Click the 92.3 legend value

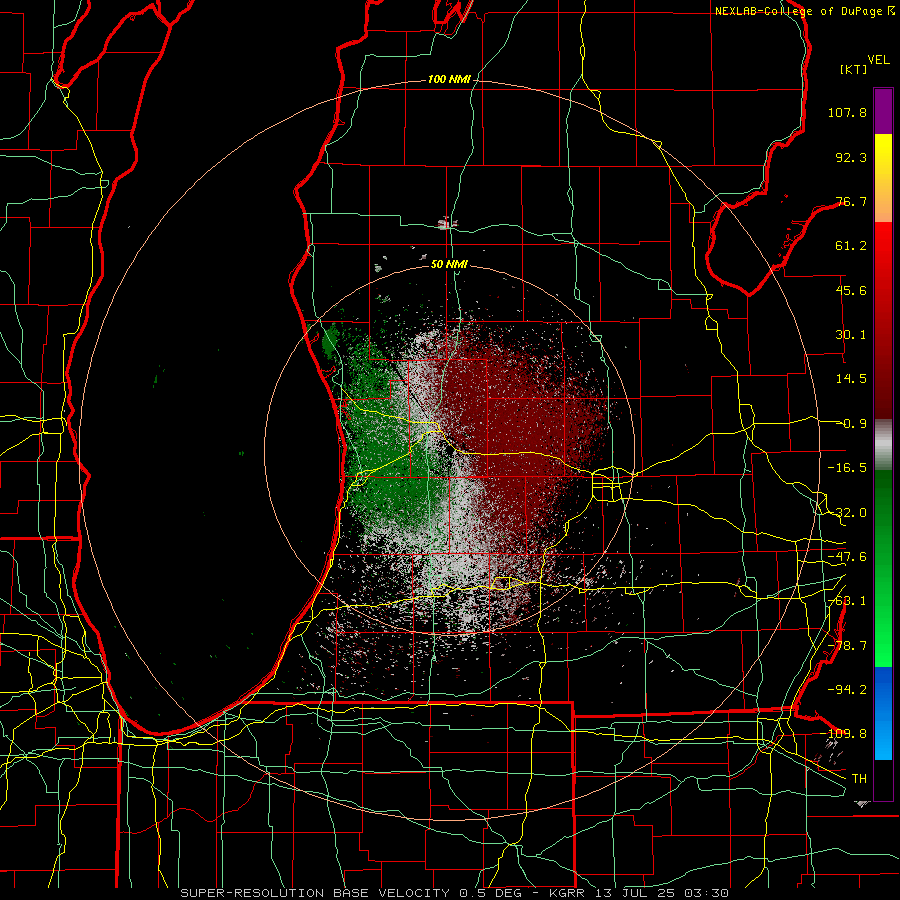[x=851, y=157]
